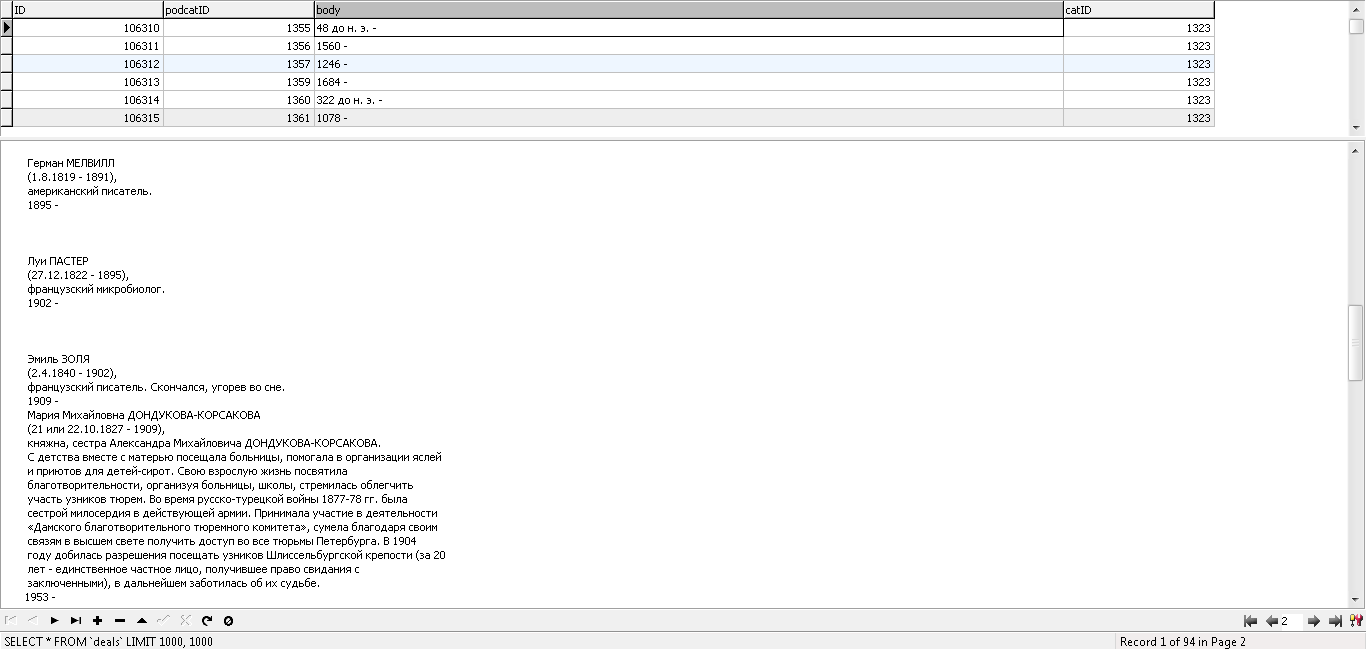This screenshot has height=650, width=1366.
Task: Refresh data with the curved arrow icon
Action: [207, 620]
